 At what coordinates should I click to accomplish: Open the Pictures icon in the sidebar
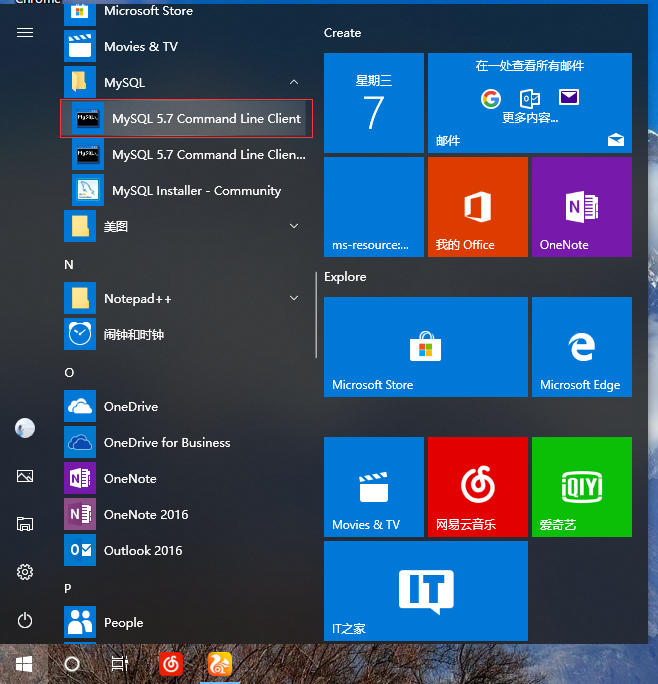coord(25,476)
